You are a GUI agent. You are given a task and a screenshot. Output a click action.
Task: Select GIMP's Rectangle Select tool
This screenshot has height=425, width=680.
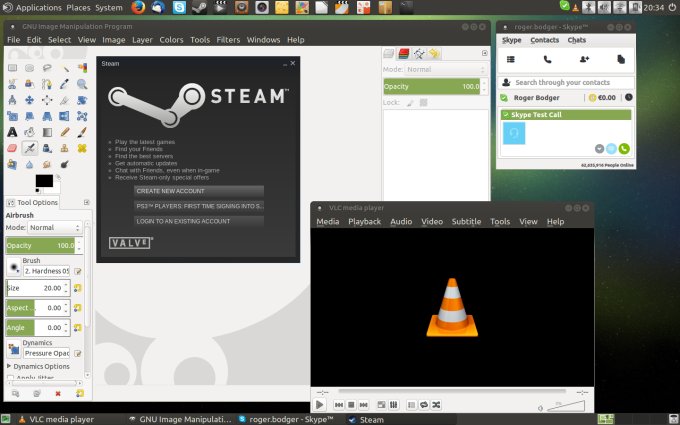[12, 68]
